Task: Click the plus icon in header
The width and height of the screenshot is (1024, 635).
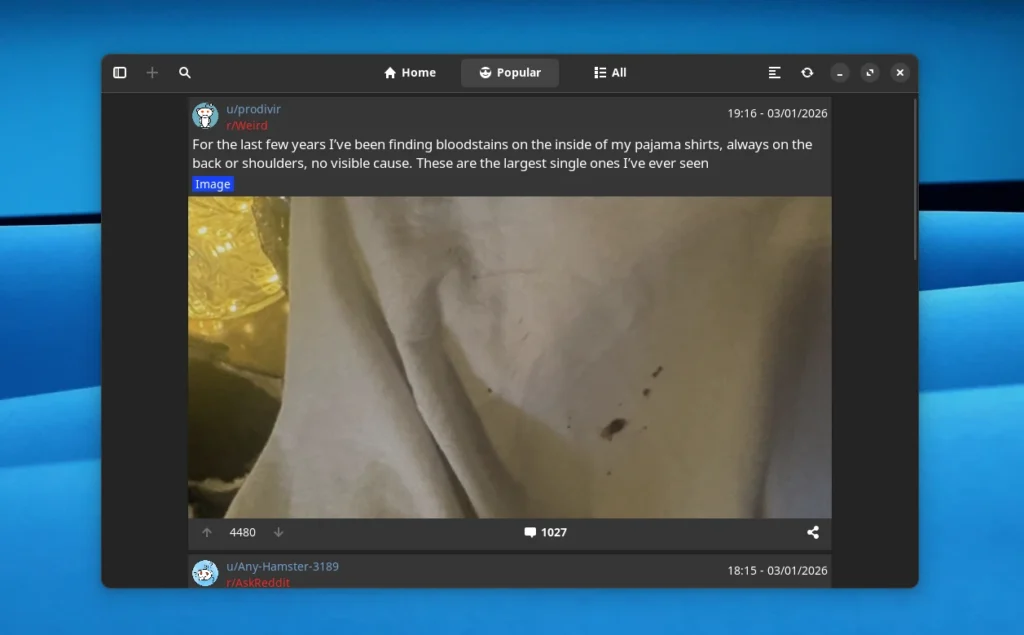Action: tap(152, 73)
